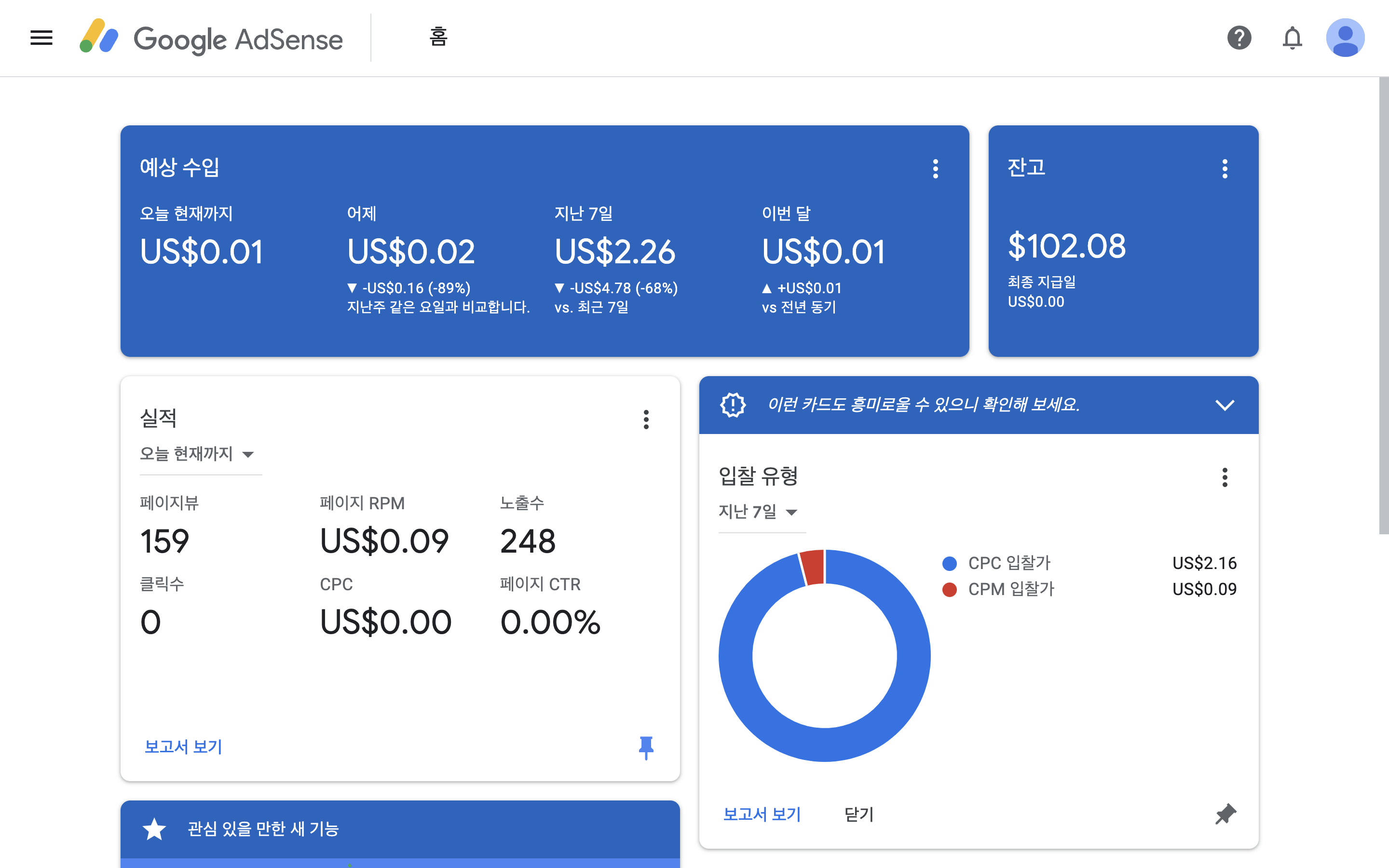Screen dimensions: 1389x868
Task: Click the page vertical scrollbar
Action: (1383, 305)
